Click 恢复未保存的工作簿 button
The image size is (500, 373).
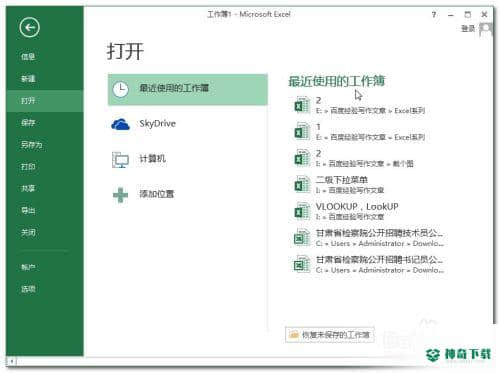(x=330, y=335)
